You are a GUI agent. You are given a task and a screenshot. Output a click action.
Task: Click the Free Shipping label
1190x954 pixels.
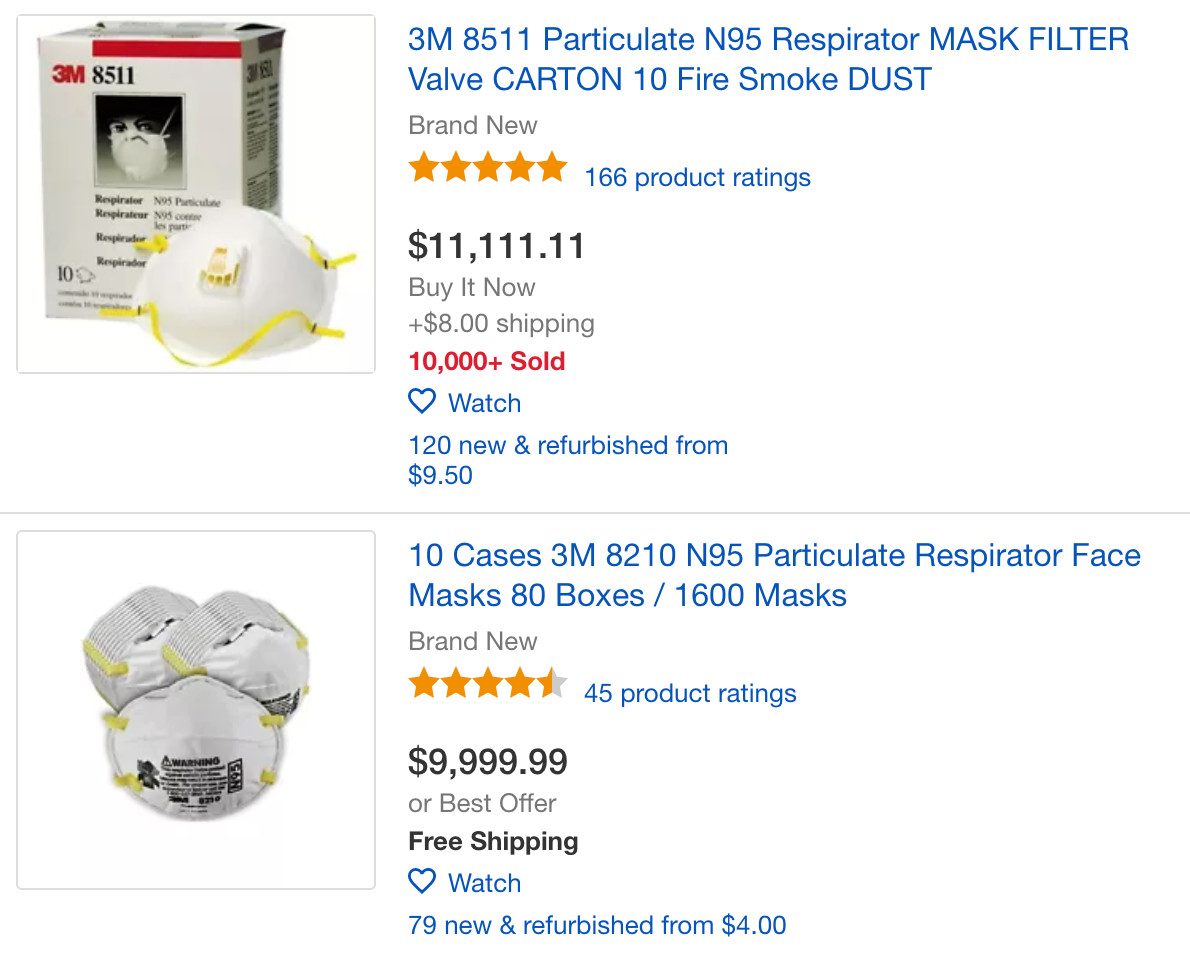[x=493, y=842]
